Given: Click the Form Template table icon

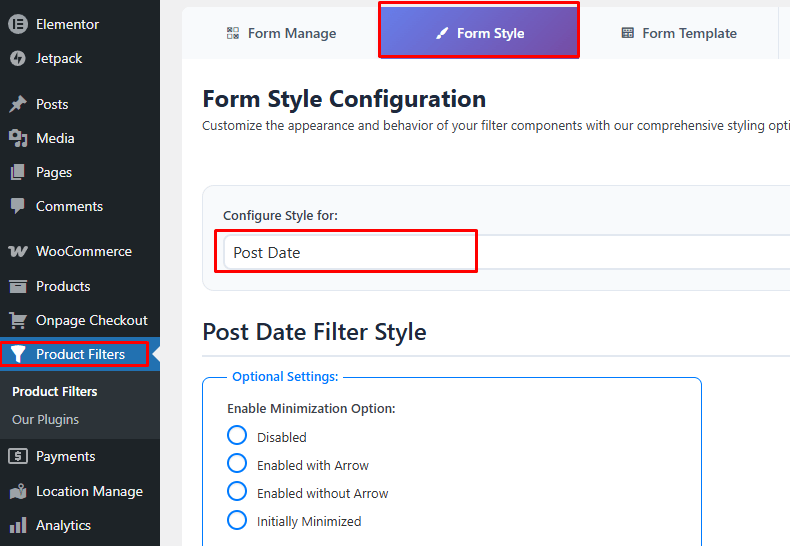Looking at the screenshot, I should coord(627,33).
